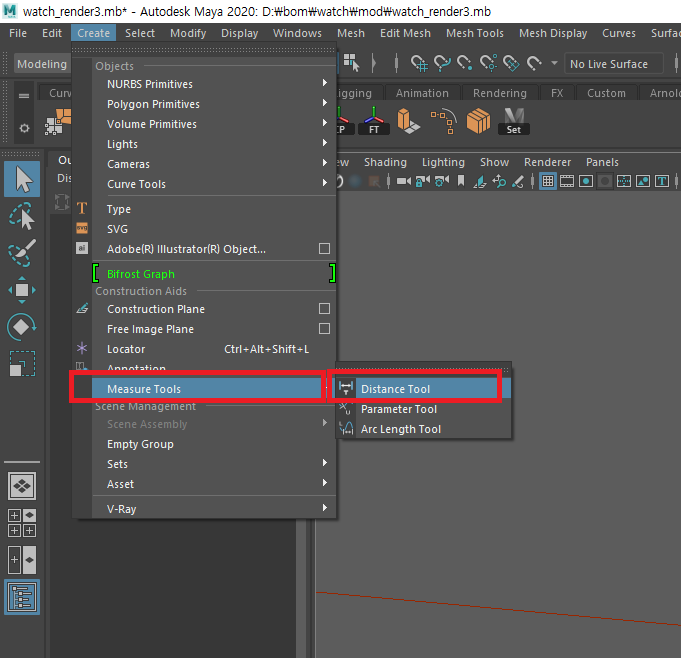
Task: Expand Cameras submenu
Action: point(214,164)
